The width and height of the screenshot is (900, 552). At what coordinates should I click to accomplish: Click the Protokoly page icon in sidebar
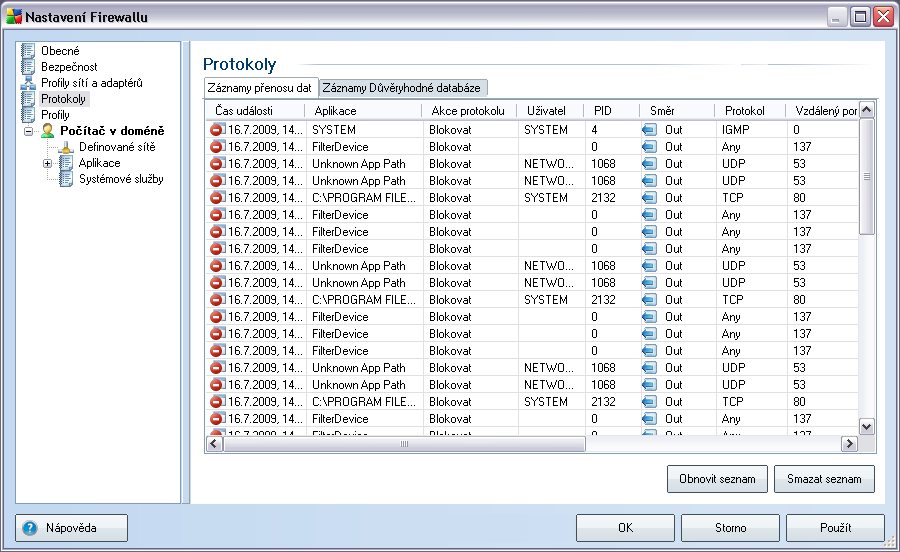(28, 99)
